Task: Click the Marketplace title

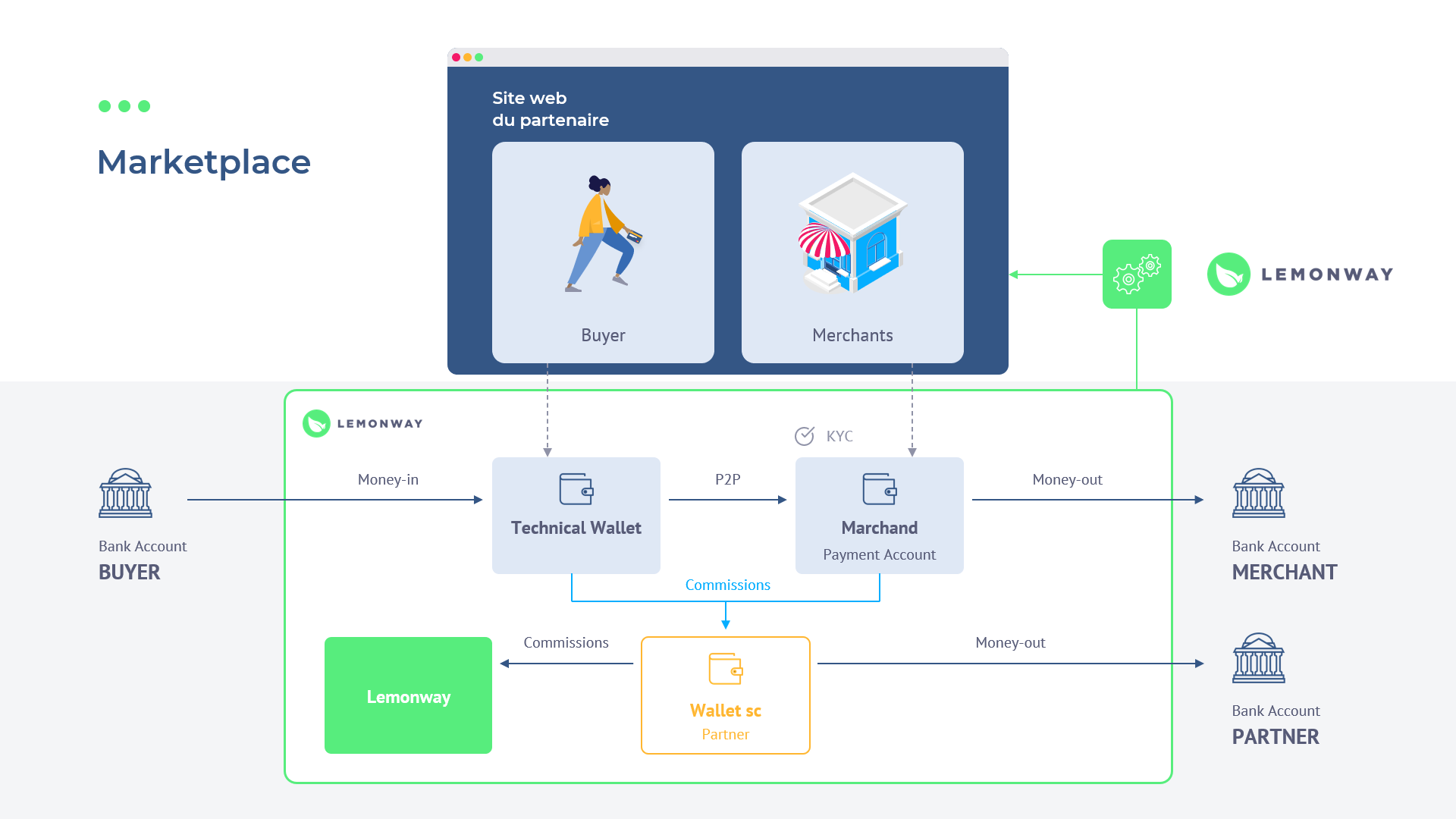Action: [204, 162]
